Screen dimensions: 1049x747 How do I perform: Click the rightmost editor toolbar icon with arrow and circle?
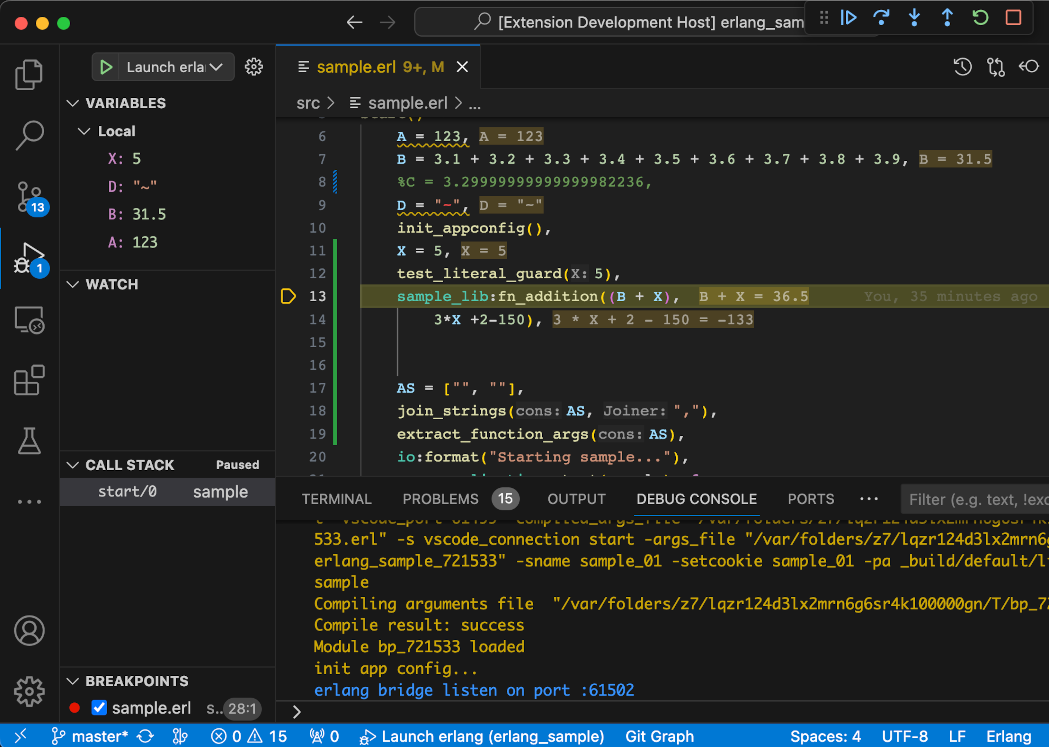(1028, 66)
